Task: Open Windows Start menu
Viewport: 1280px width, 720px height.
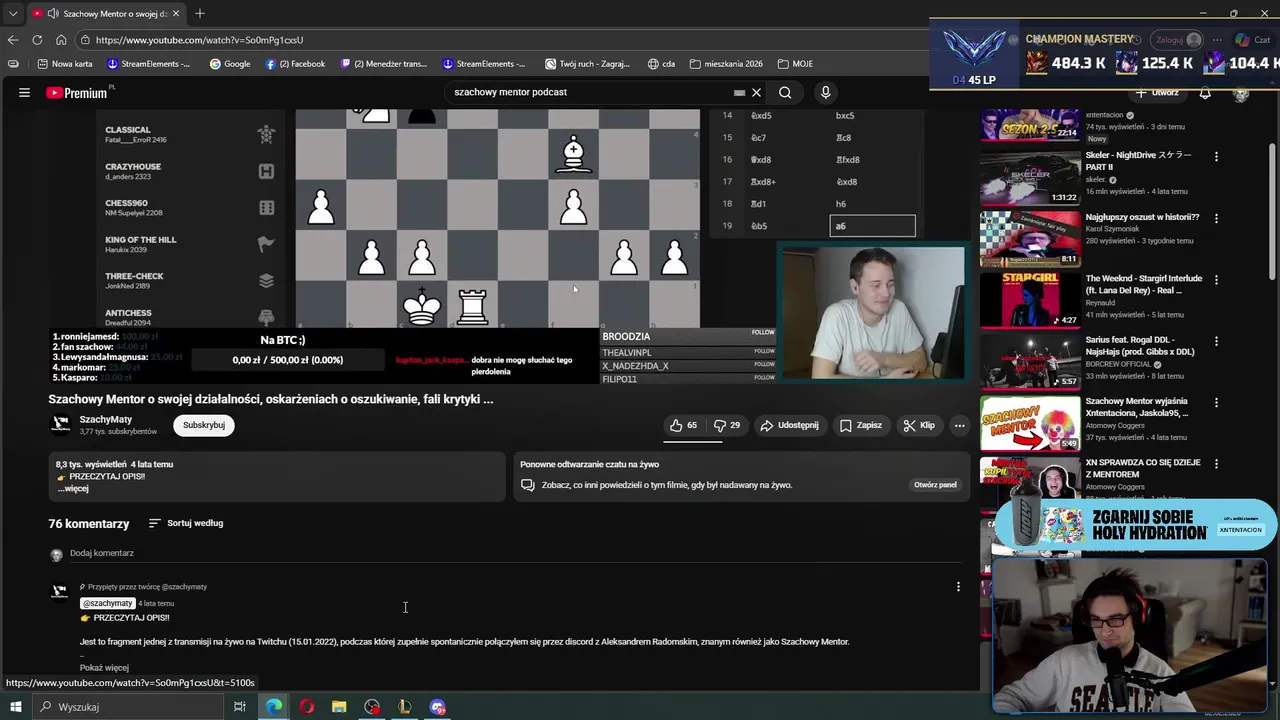Action: pos(15,707)
